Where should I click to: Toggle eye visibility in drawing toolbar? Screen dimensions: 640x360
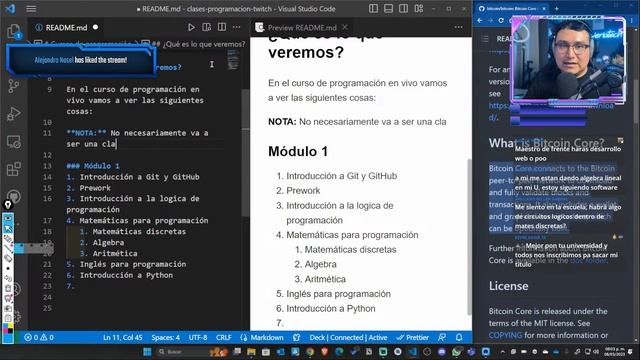(8, 218)
